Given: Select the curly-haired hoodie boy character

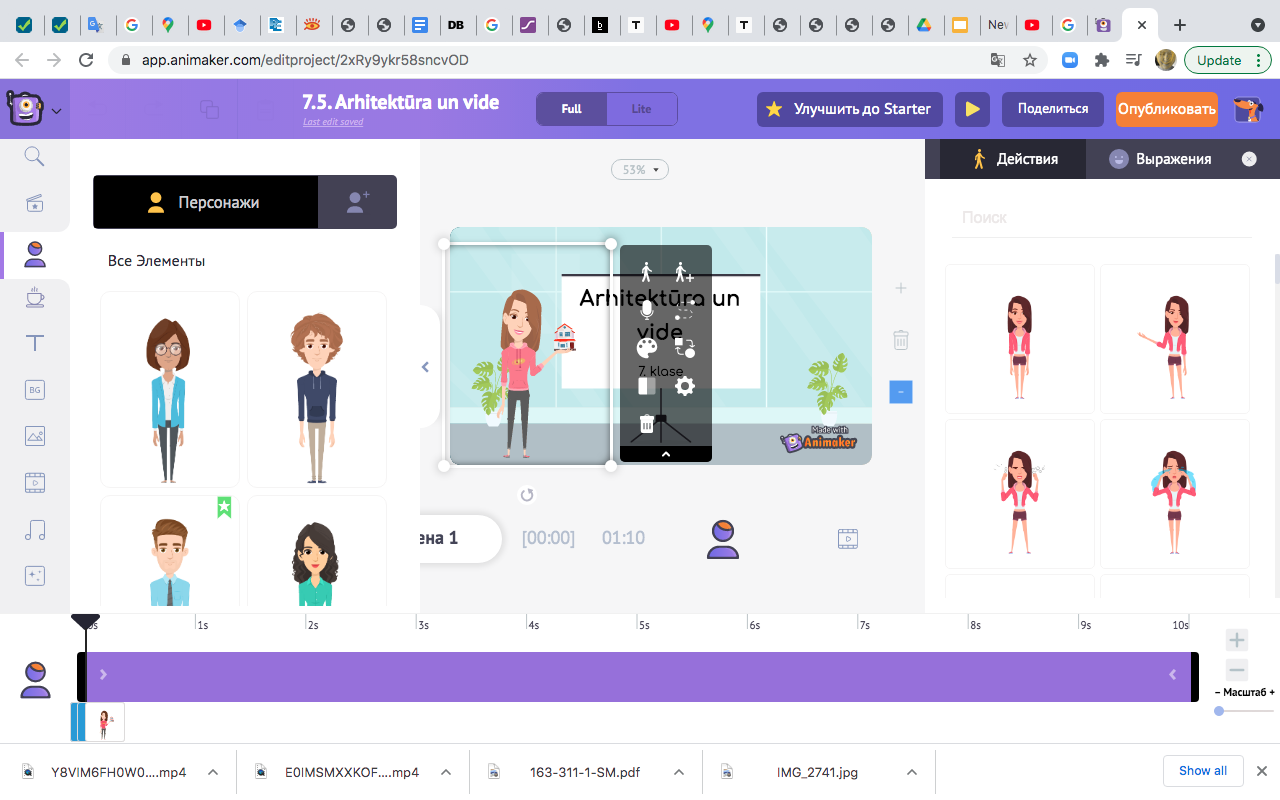Looking at the screenshot, I should pos(317,389).
